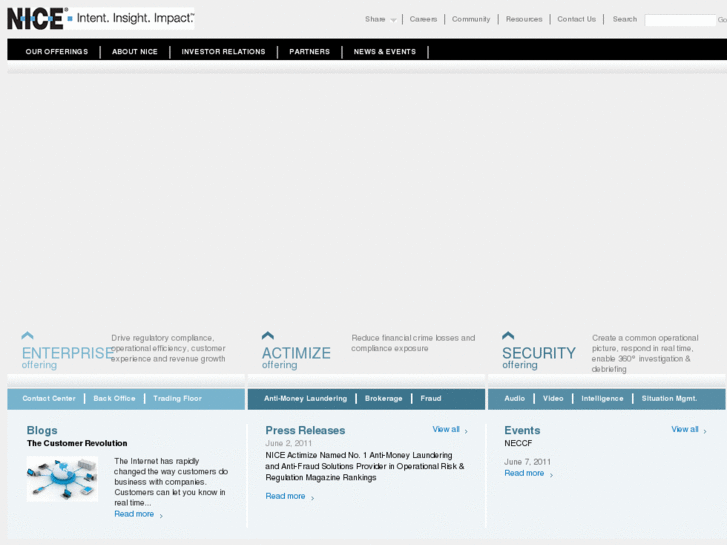Viewport: 727px width, 545px height.
Task: Open the Our Offerings menu
Action: (57, 51)
